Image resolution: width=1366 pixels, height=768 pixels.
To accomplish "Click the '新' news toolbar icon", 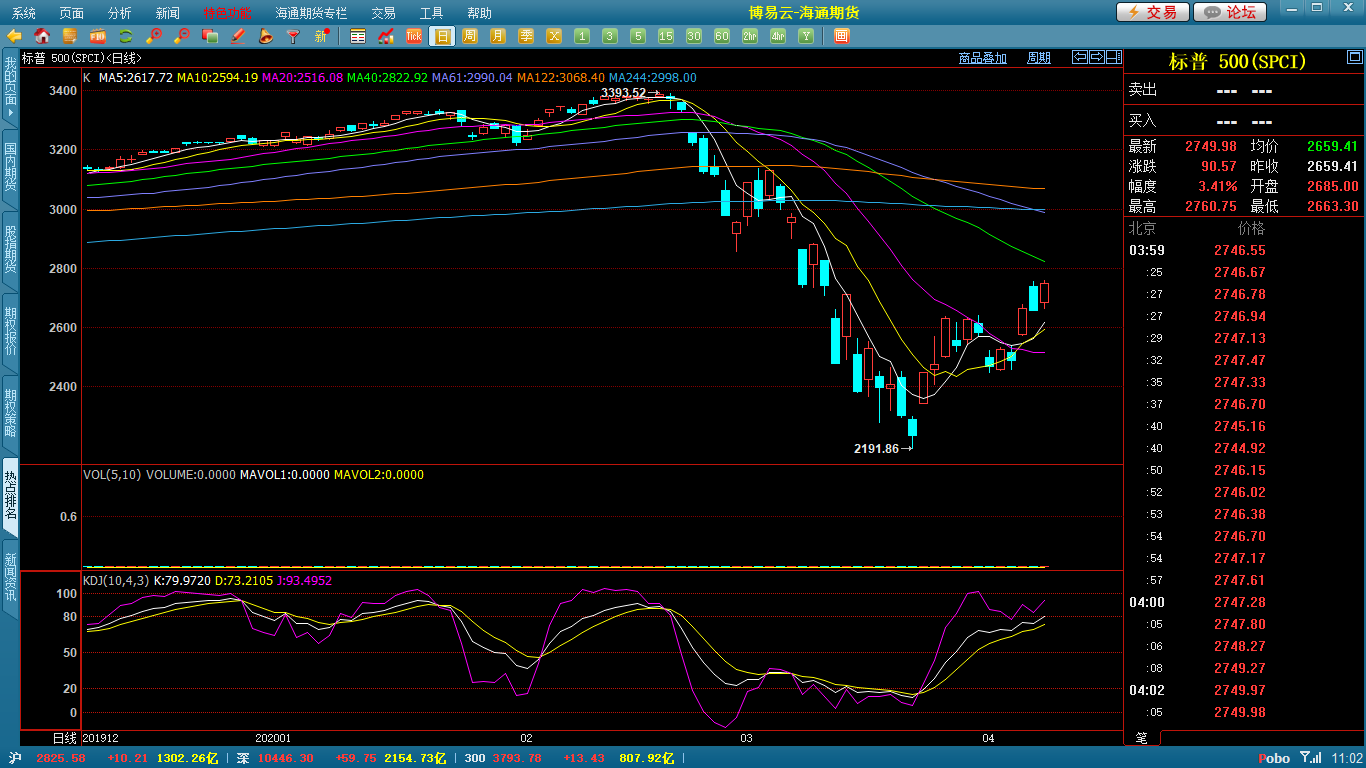I will 322,36.
